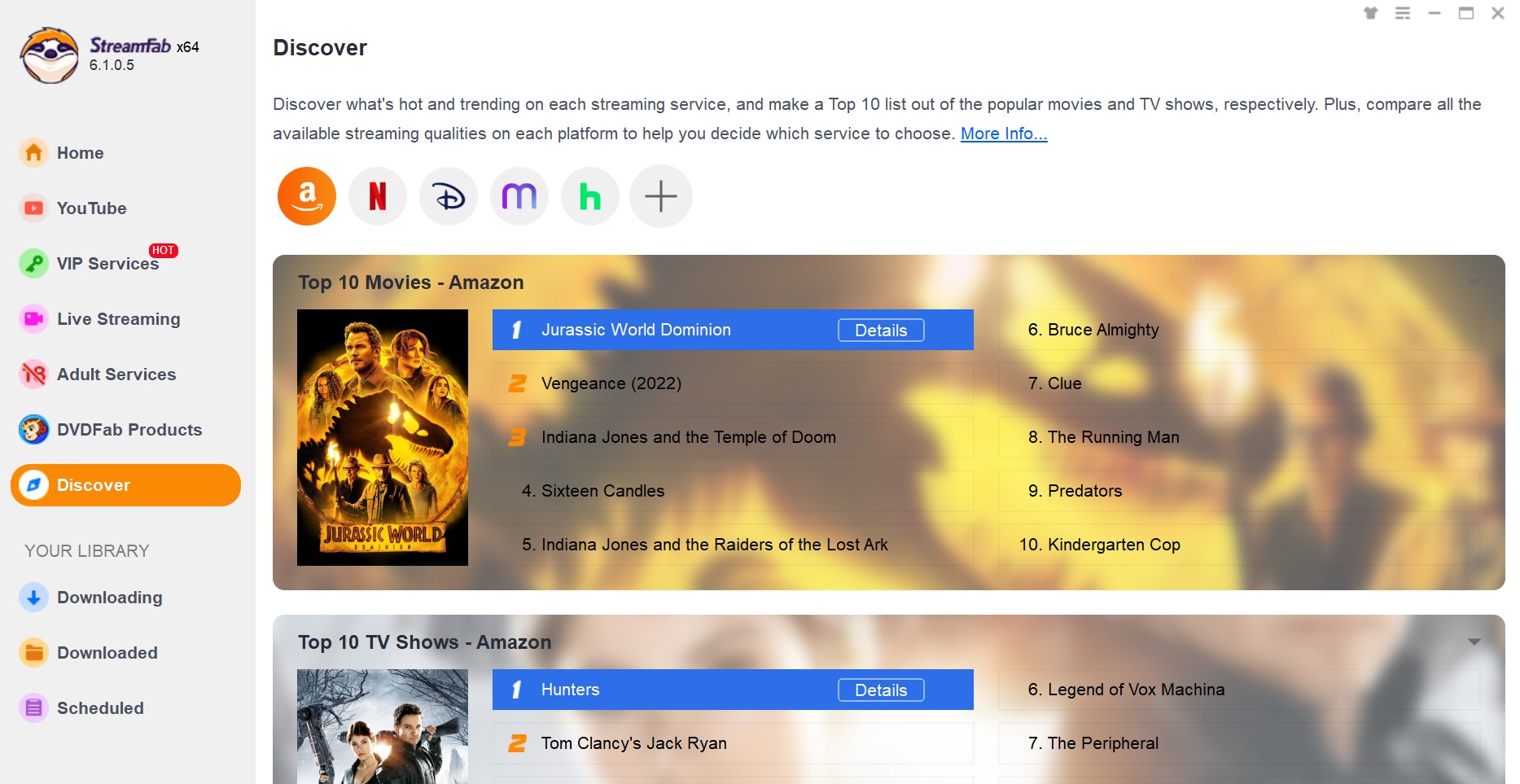Select Raiders of the Lost Ark entry

coord(733,545)
